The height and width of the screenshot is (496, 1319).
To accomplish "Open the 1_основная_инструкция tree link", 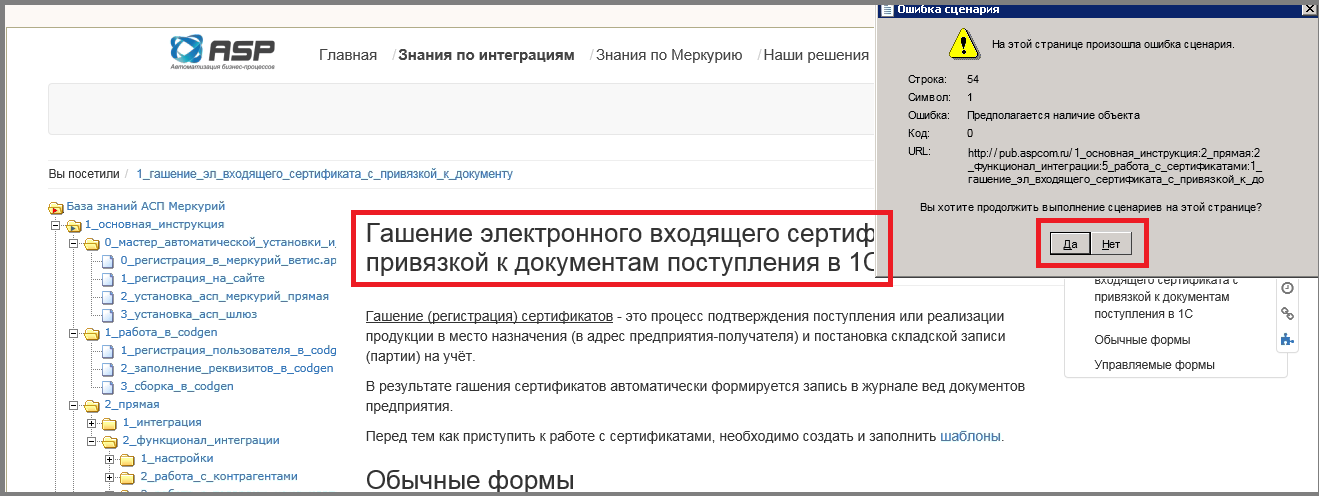I will click(x=154, y=225).
